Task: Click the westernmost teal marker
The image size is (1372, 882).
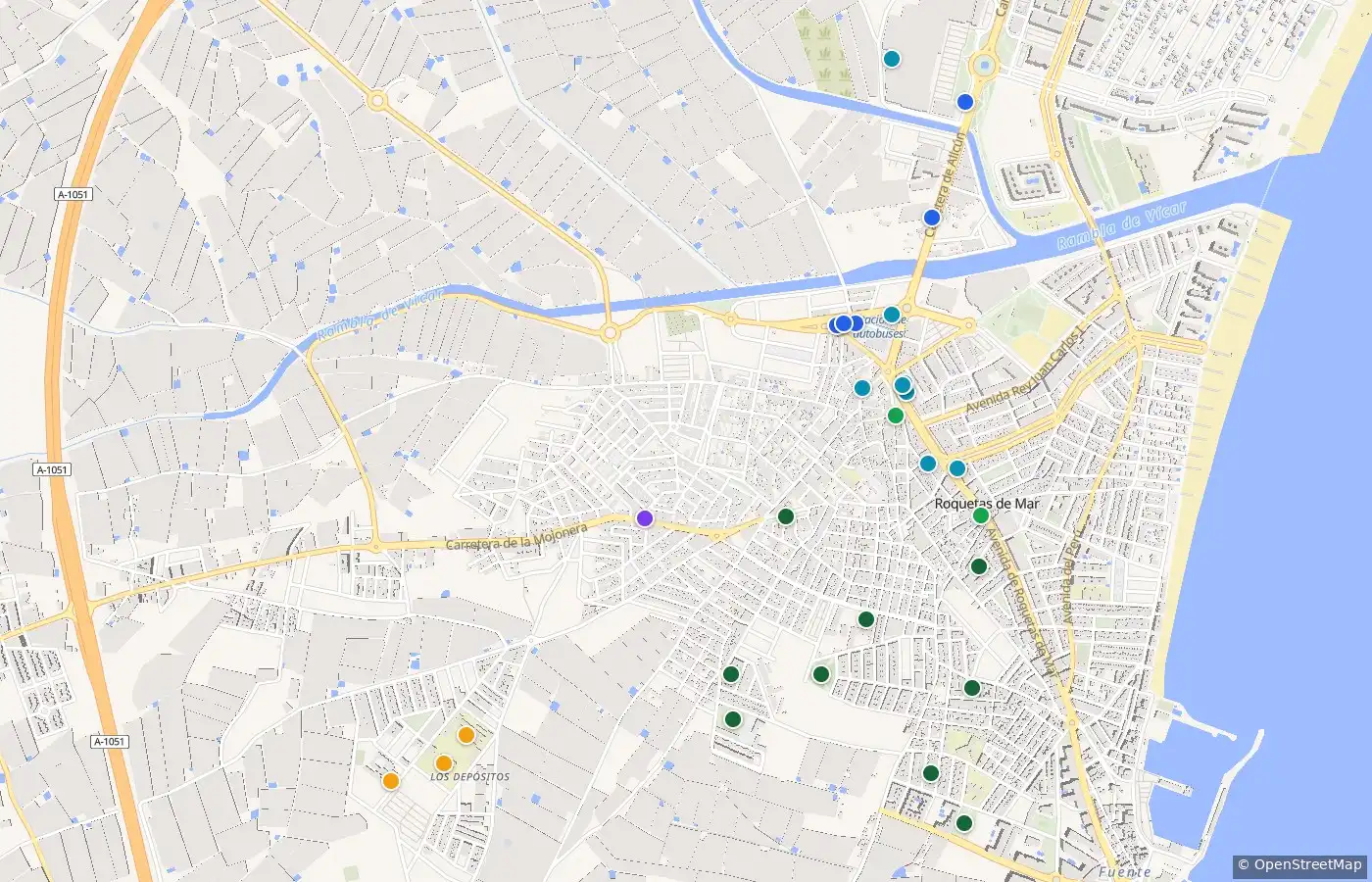Action: tap(862, 388)
